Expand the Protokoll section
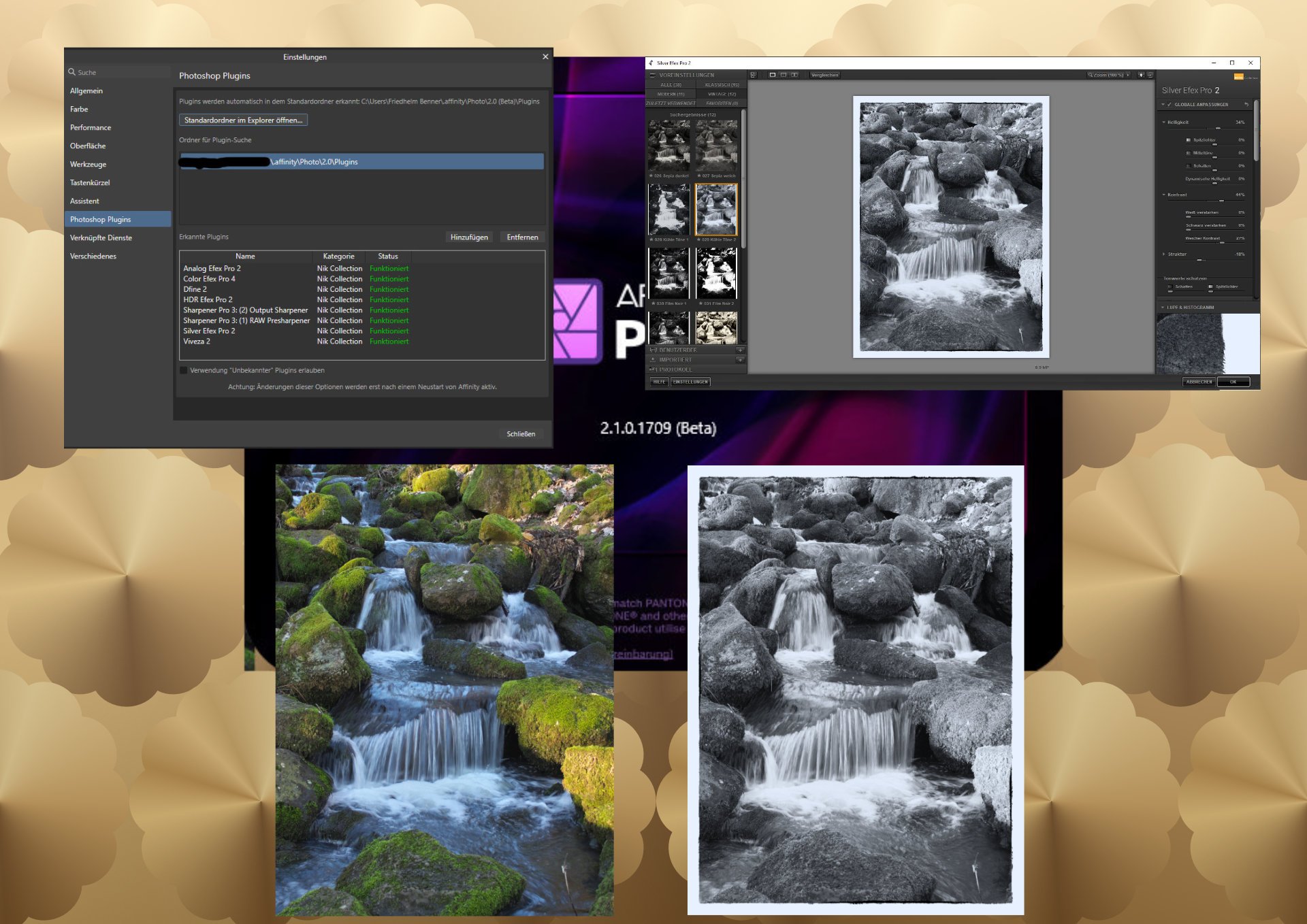 (x=695, y=369)
